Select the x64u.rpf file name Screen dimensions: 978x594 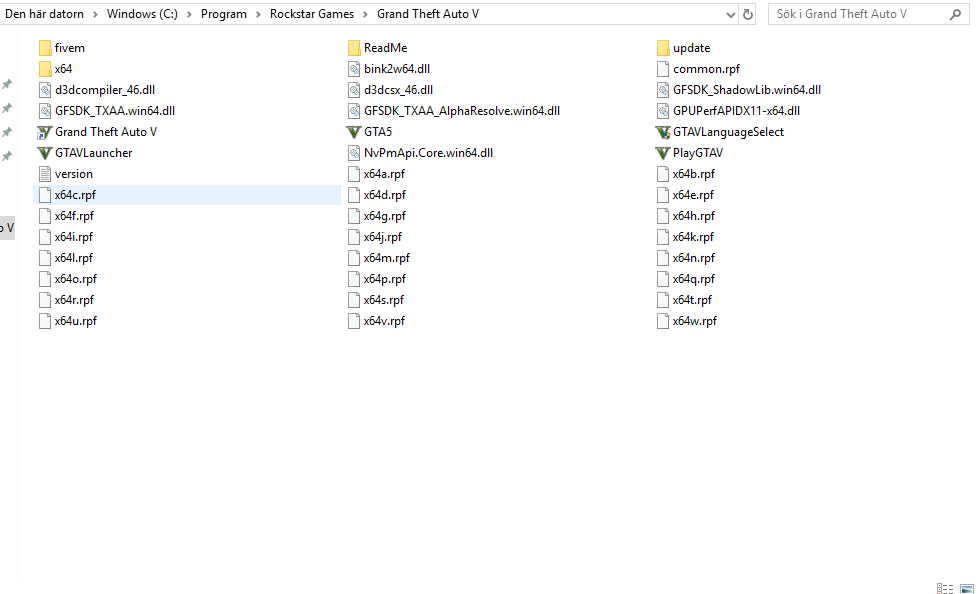(75, 321)
